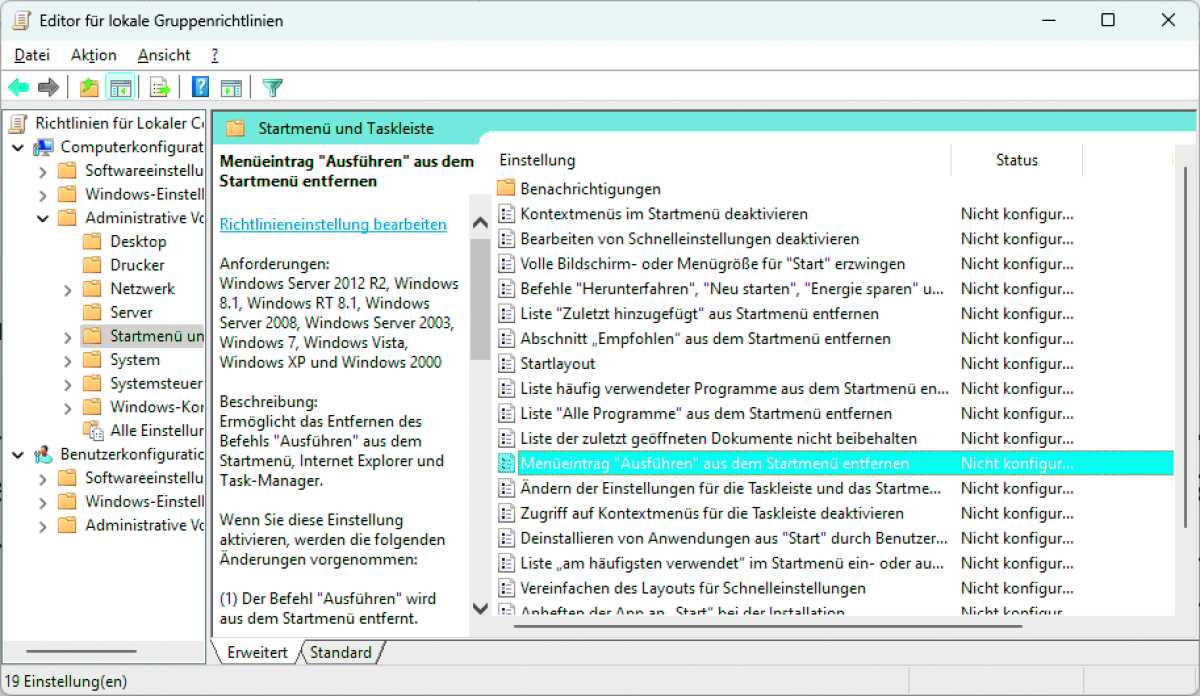Collapse the Benutzerkonfiguration tree node
The height and width of the screenshot is (696, 1200).
pyautogui.click(x=18, y=454)
